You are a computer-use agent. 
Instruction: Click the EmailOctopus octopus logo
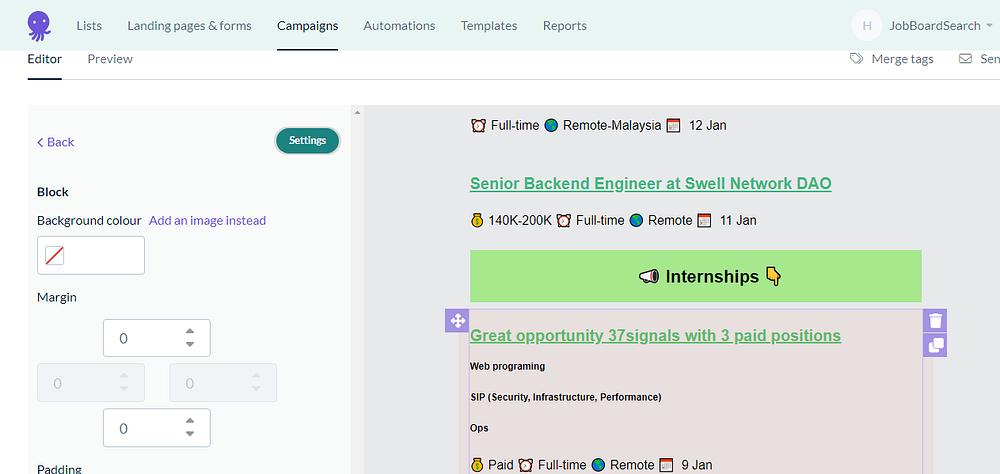coord(40,25)
